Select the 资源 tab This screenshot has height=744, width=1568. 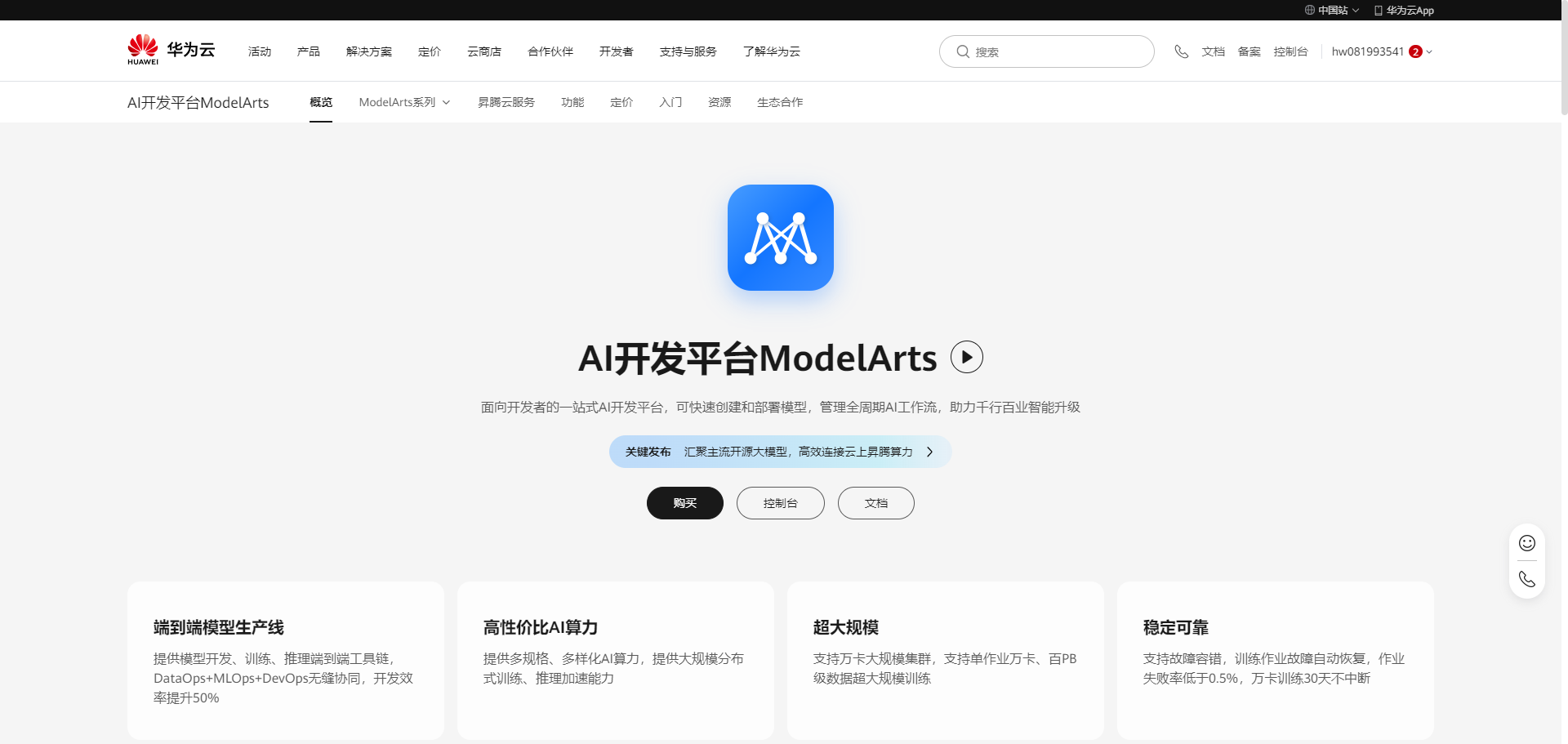click(x=719, y=102)
